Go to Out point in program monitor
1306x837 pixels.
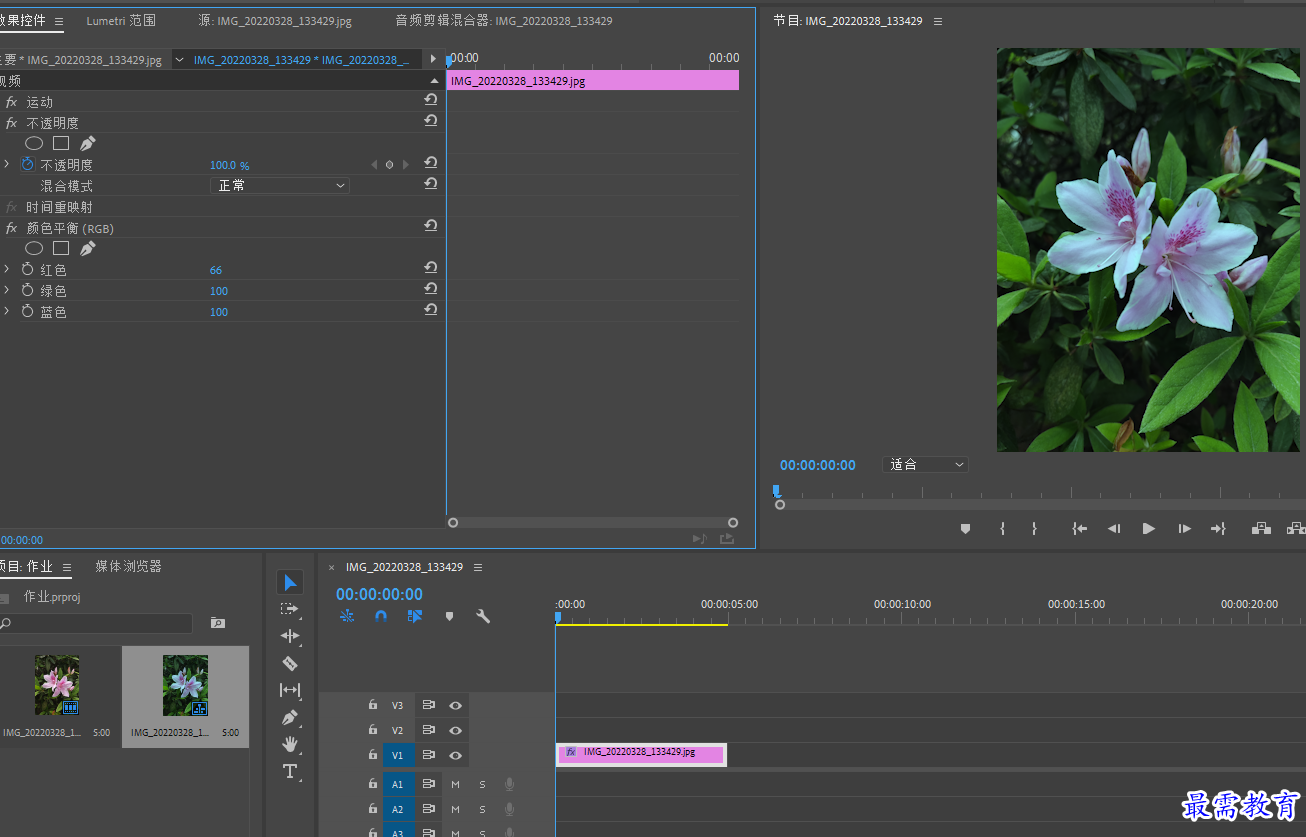pyautogui.click(x=1218, y=529)
